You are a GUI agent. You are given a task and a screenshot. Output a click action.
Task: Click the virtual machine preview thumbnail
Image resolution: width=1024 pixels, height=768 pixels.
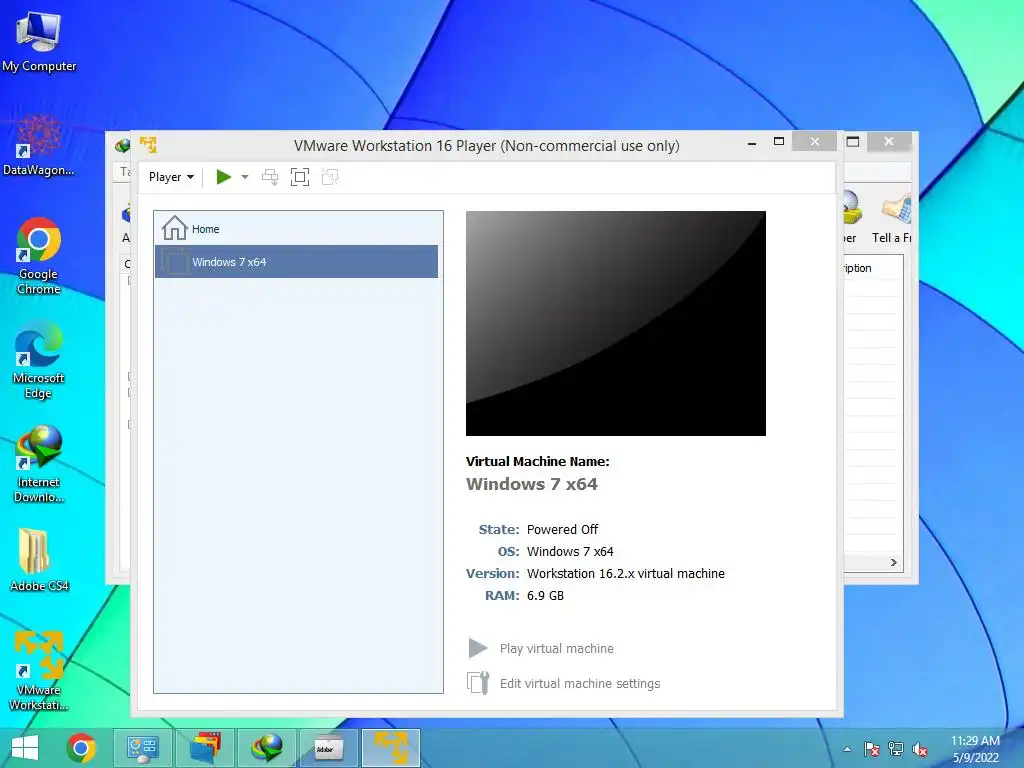click(615, 323)
